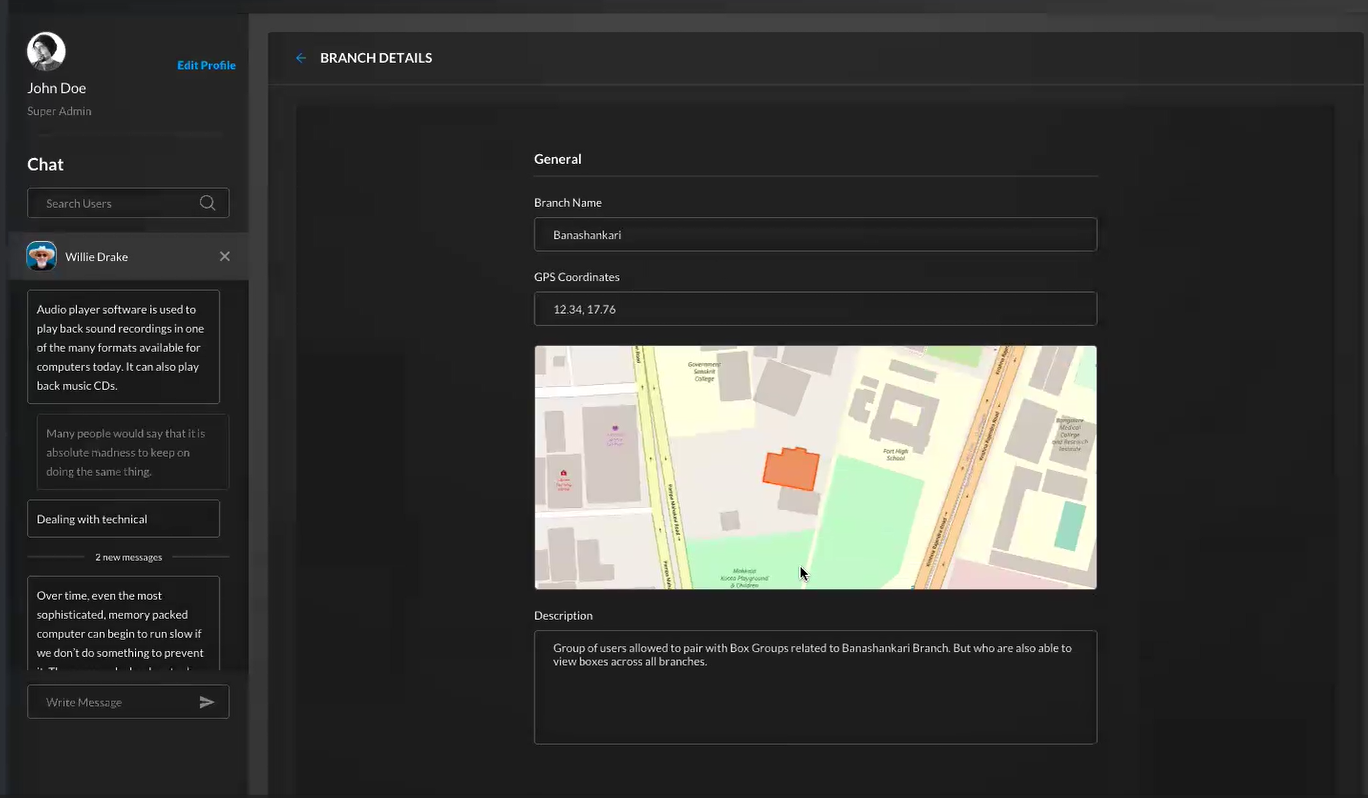Click the Willie Drake chat name
Viewport: 1368px width, 798px height.
(x=96, y=257)
